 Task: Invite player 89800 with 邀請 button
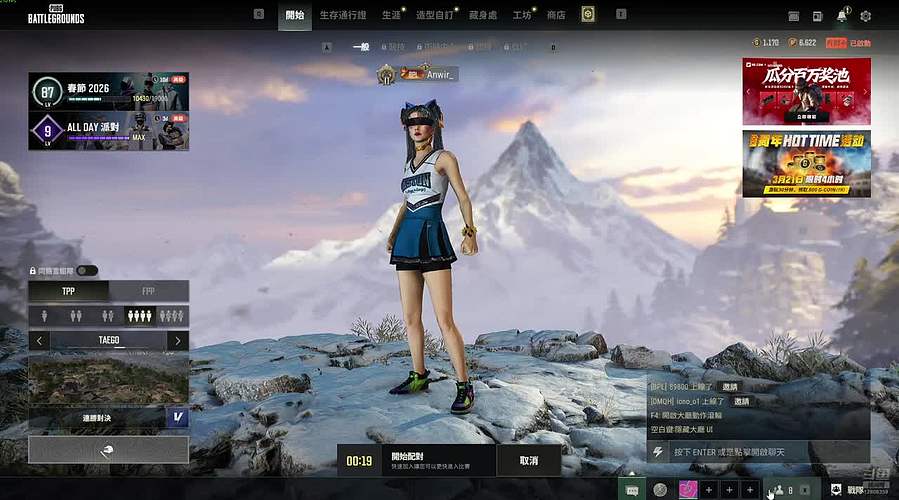(x=730, y=387)
